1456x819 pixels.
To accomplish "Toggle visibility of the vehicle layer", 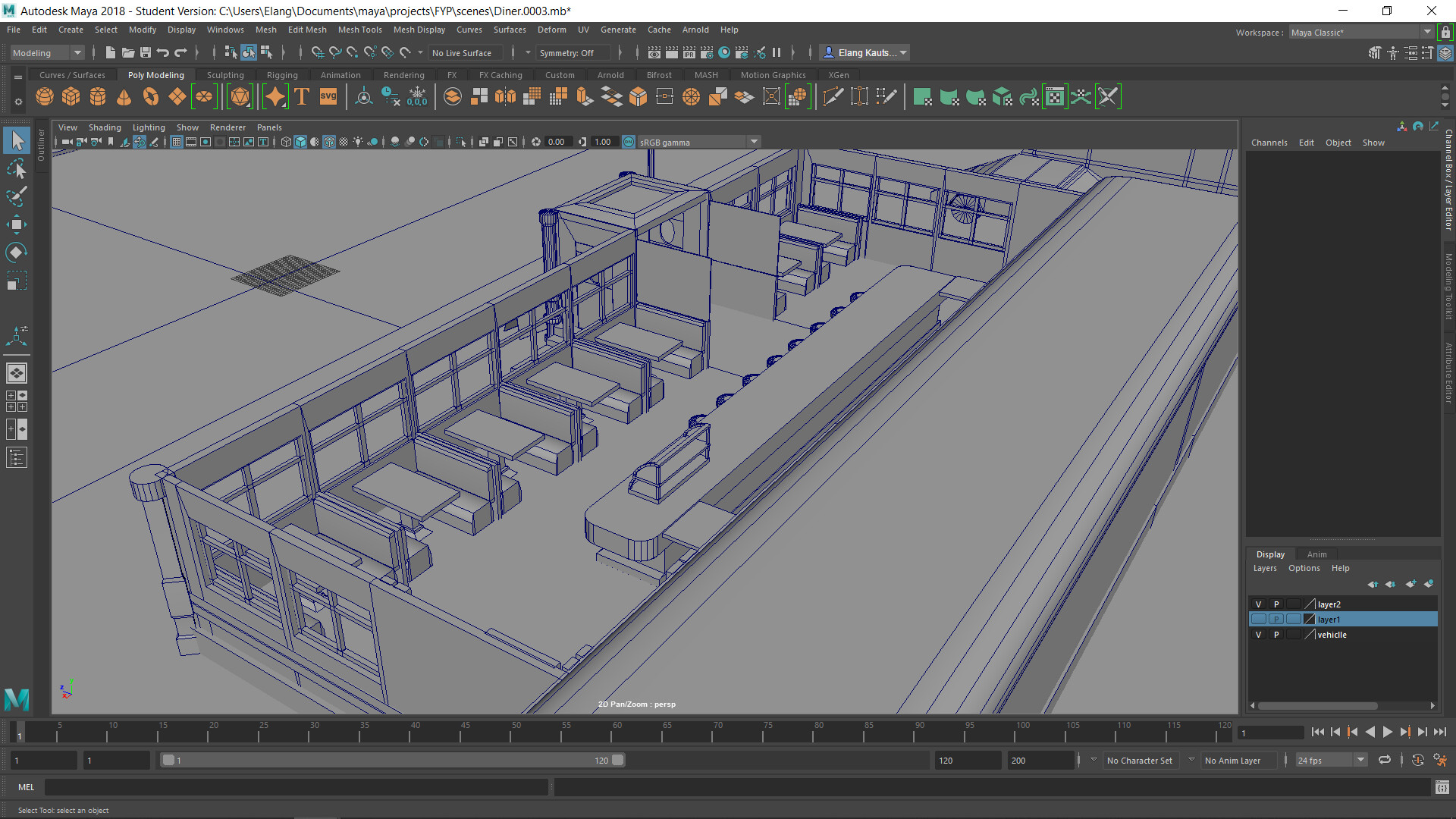I will click(x=1258, y=635).
